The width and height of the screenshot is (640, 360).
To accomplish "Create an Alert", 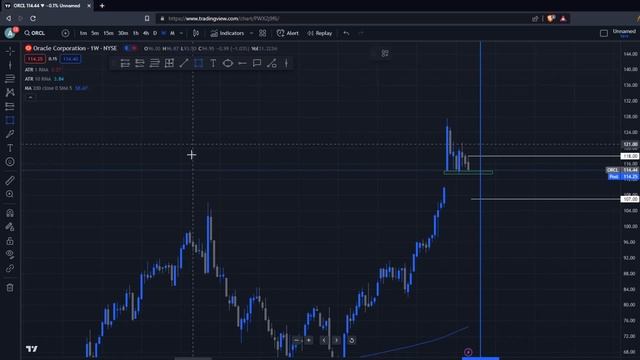I will click(x=287, y=33).
